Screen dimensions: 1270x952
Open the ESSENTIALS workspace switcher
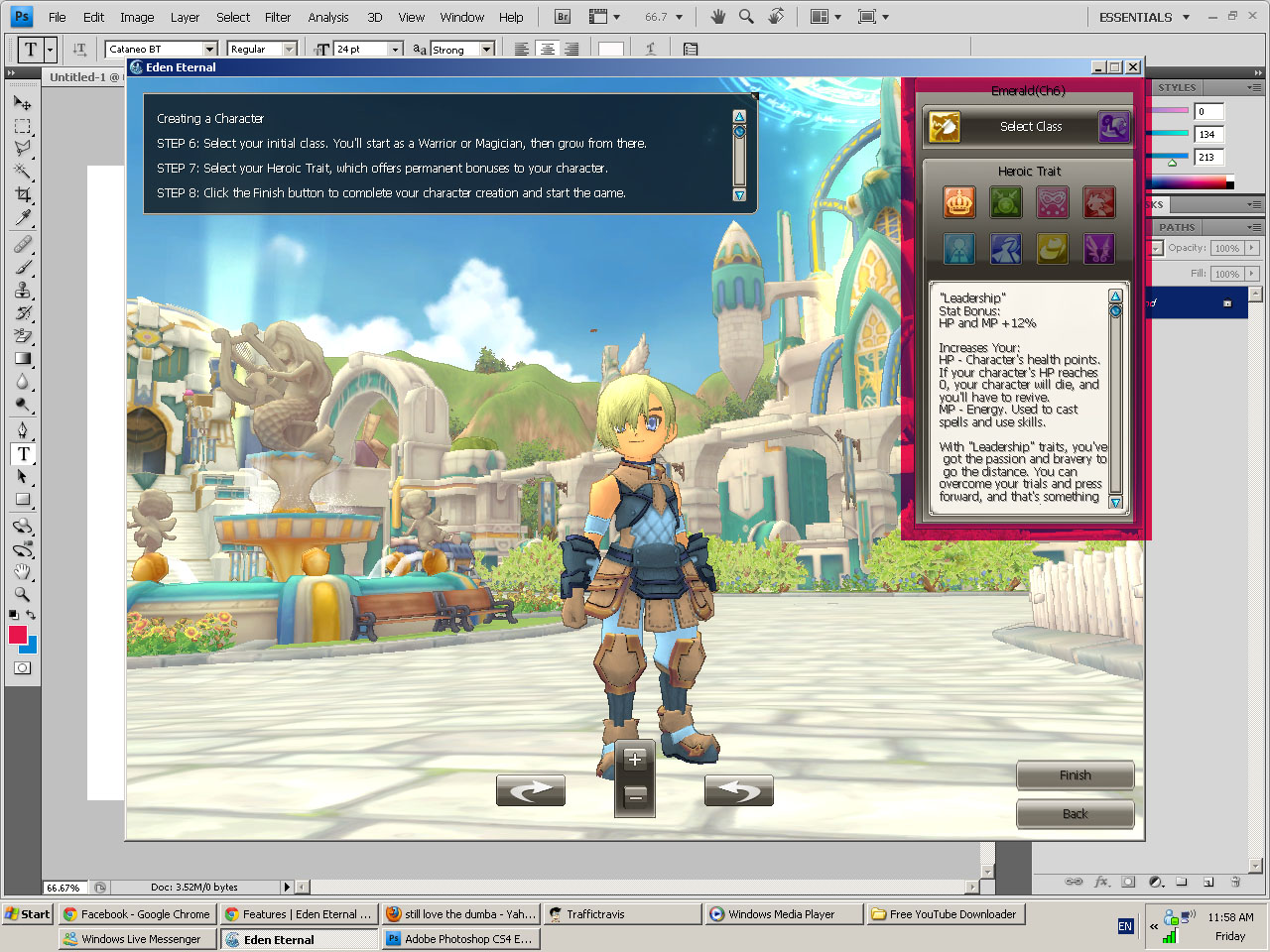click(x=1143, y=17)
